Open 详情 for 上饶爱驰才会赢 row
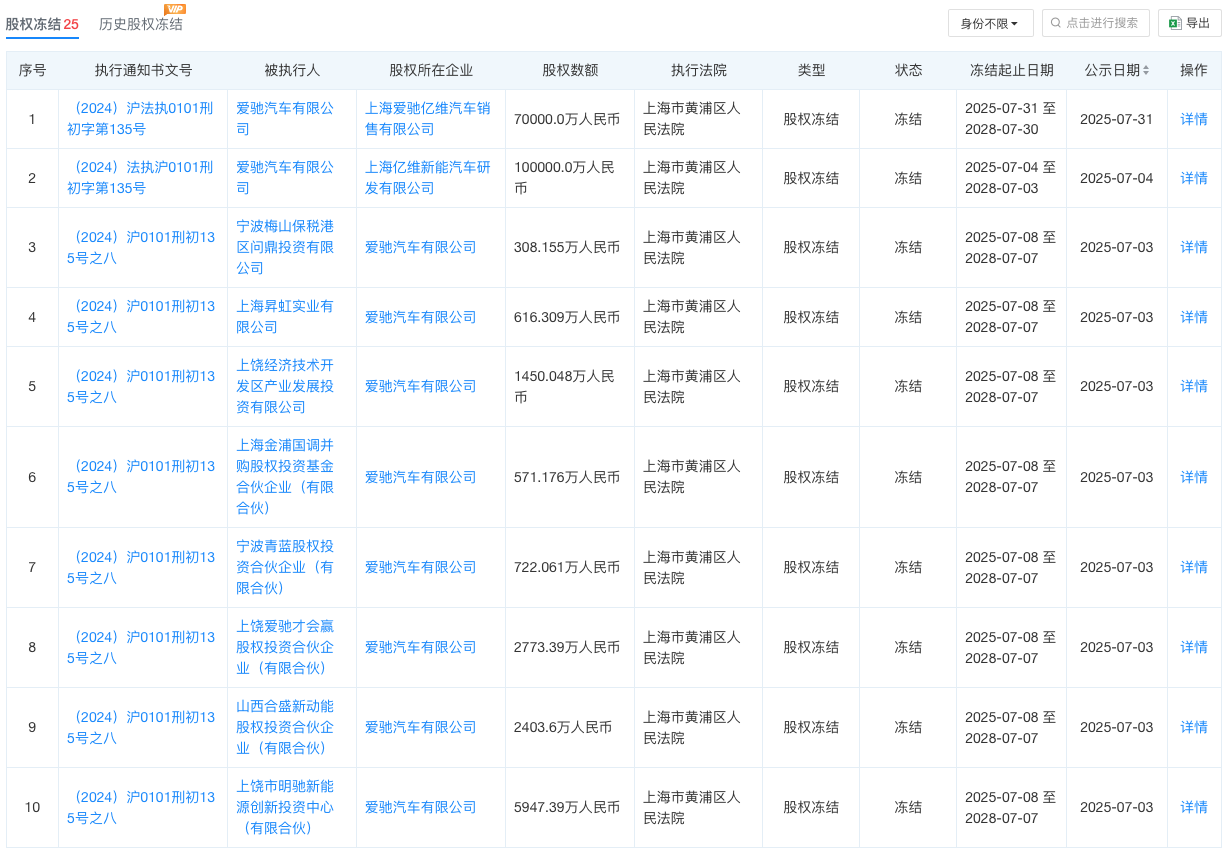Viewport: 1227px width, 853px height. (1194, 647)
